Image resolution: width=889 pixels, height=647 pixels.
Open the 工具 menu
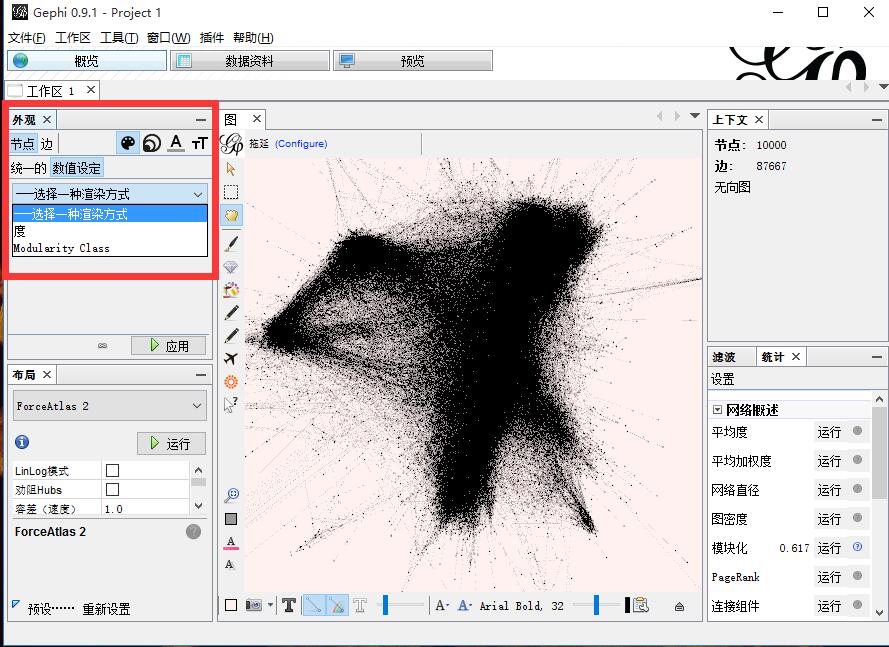119,37
